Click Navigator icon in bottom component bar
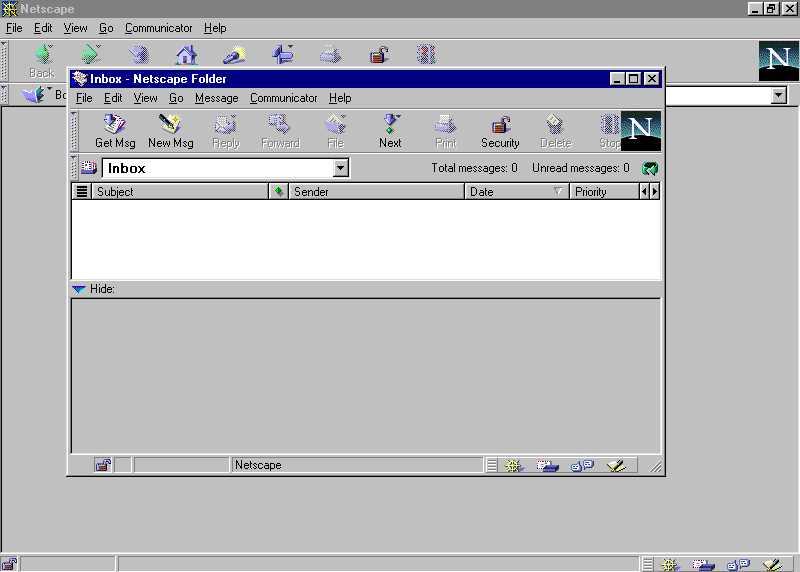The image size is (800, 572). (x=669, y=564)
